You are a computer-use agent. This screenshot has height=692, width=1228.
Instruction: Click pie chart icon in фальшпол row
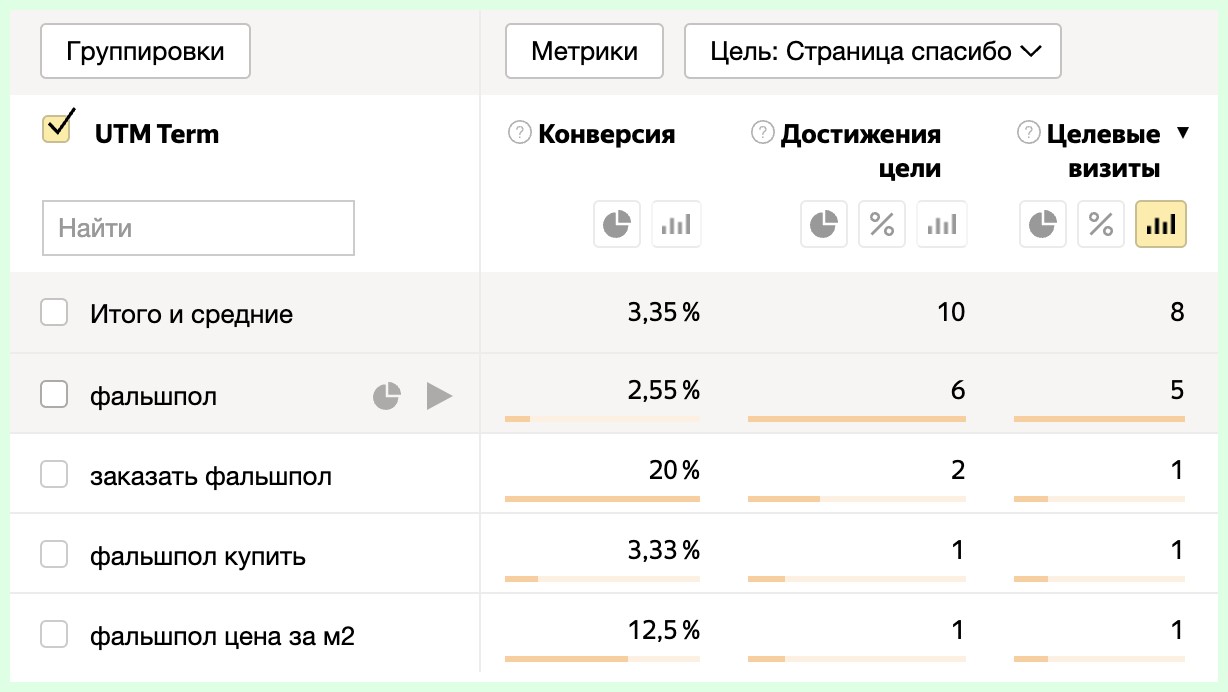(x=387, y=396)
